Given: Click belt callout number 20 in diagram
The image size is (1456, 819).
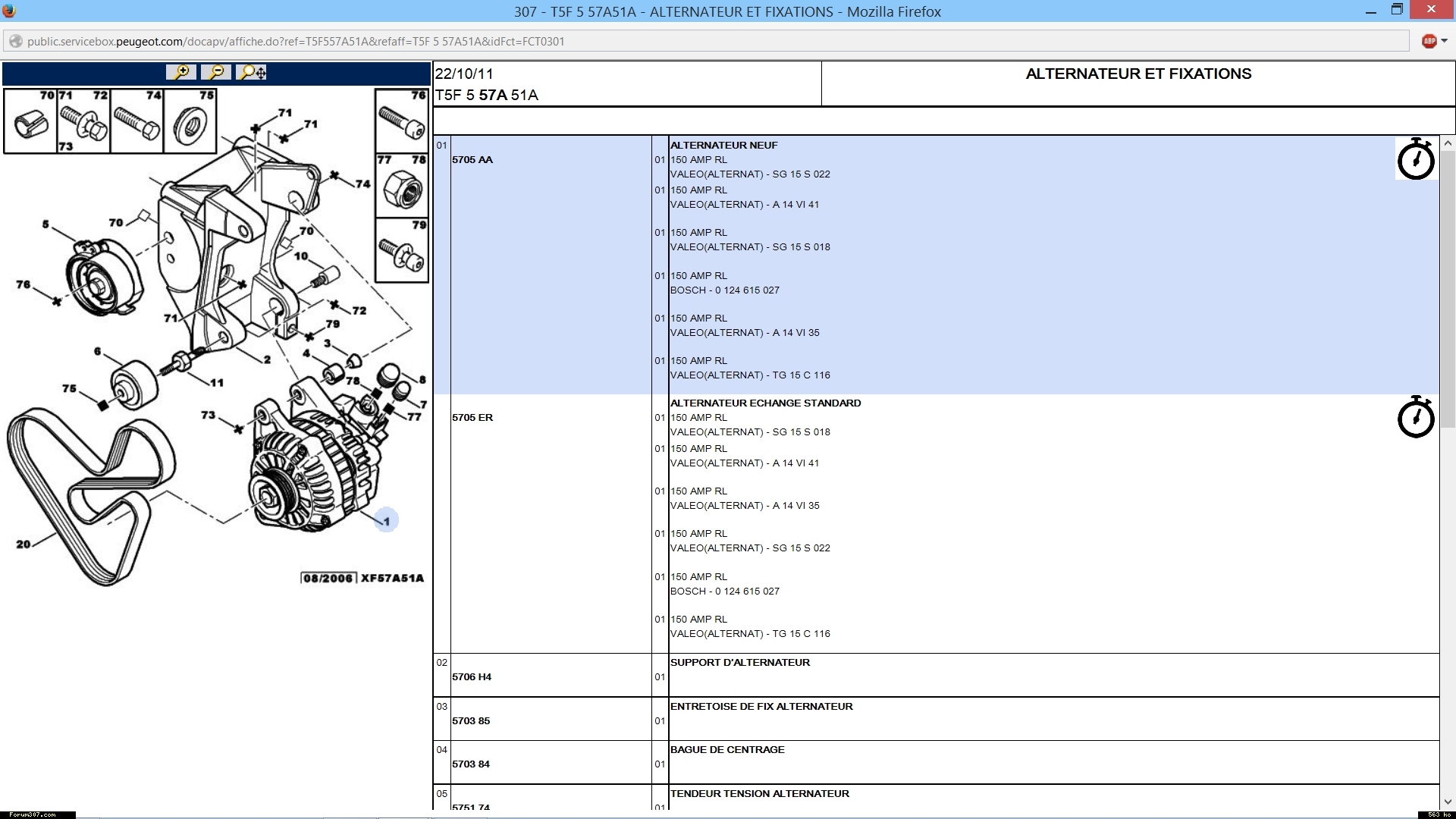Looking at the screenshot, I should pyautogui.click(x=23, y=544).
